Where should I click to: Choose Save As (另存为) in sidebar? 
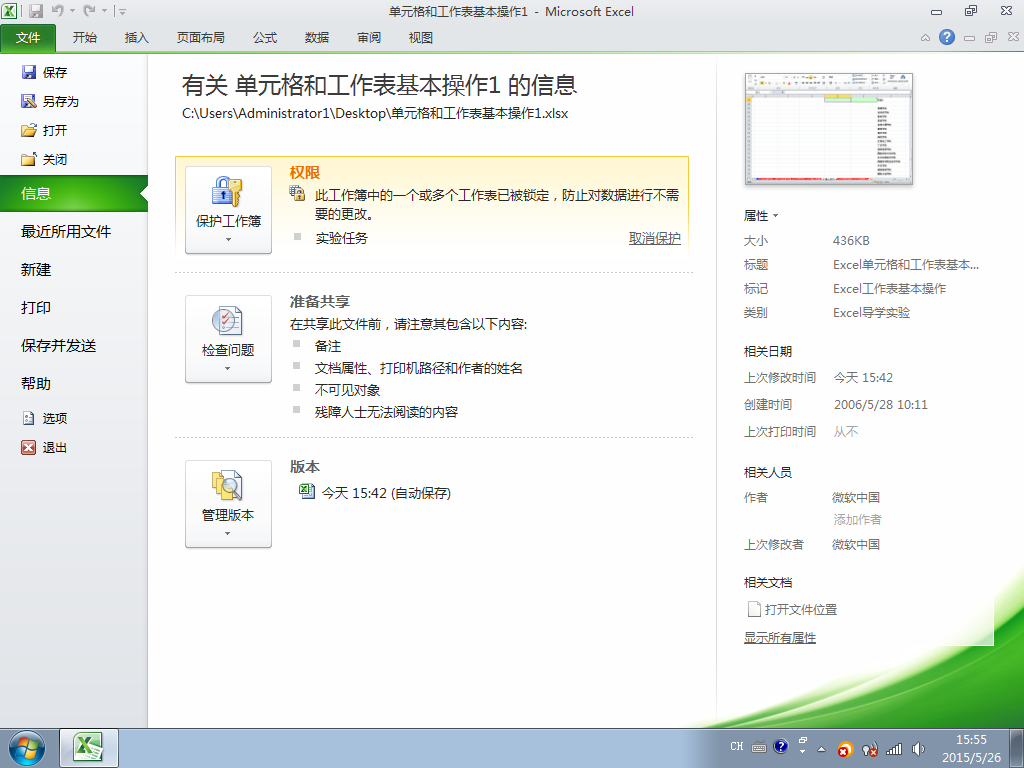pos(50,101)
